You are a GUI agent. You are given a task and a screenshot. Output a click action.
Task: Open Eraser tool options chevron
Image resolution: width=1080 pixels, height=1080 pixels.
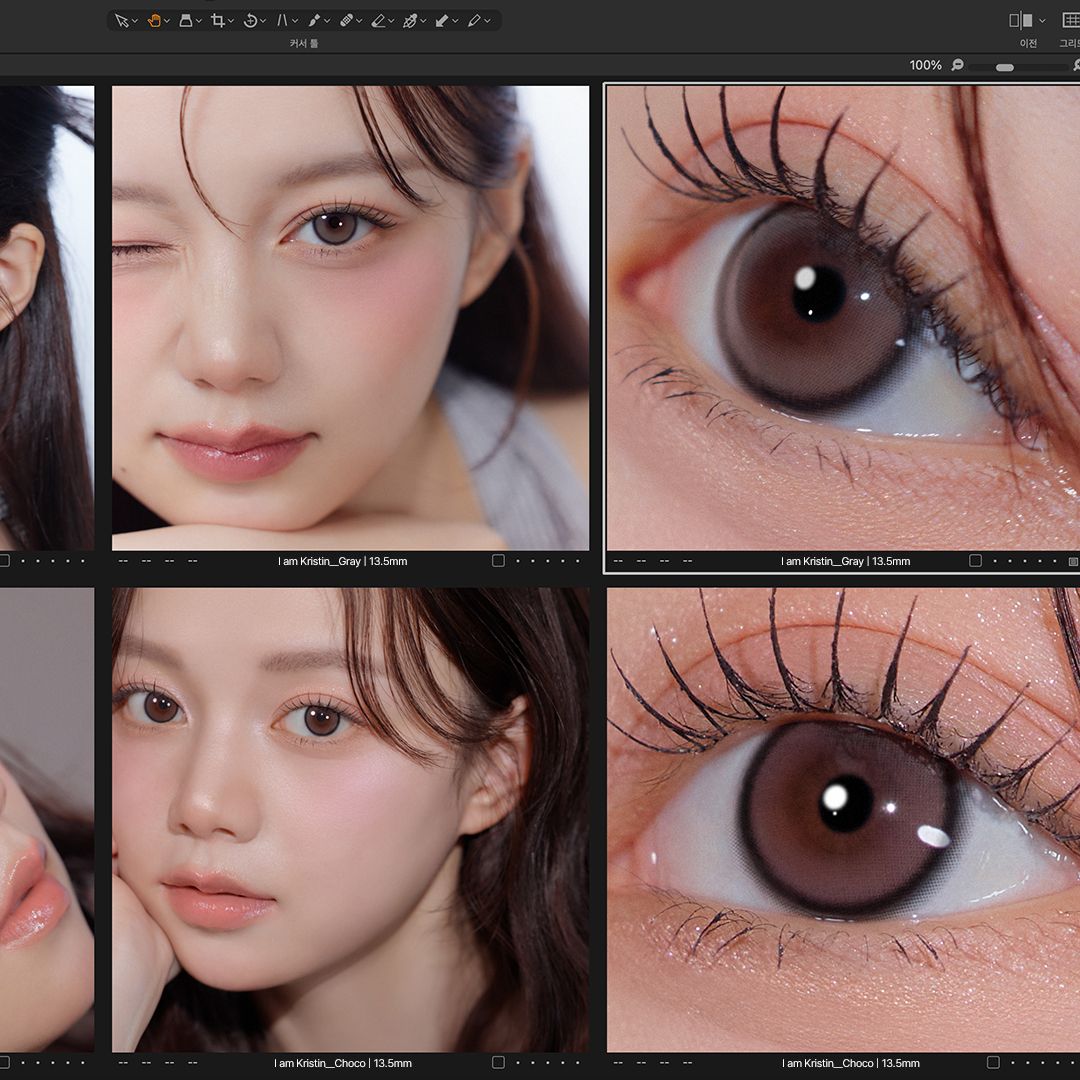click(x=391, y=21)
